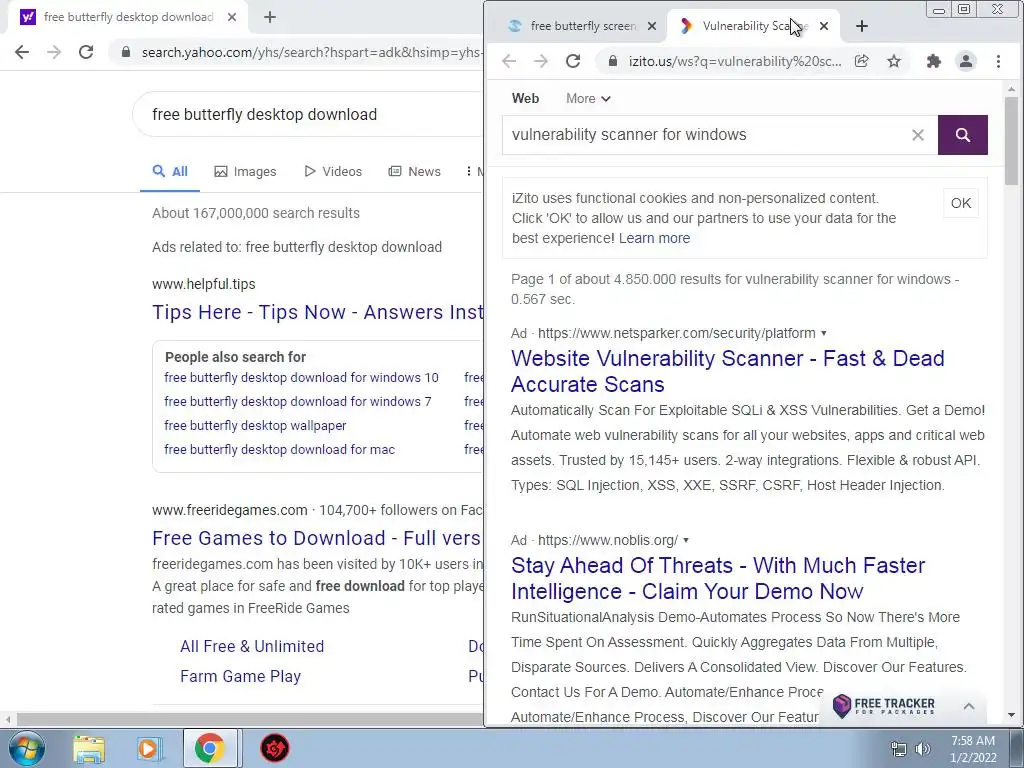Reload the Yahoo search page

[86, 52]
